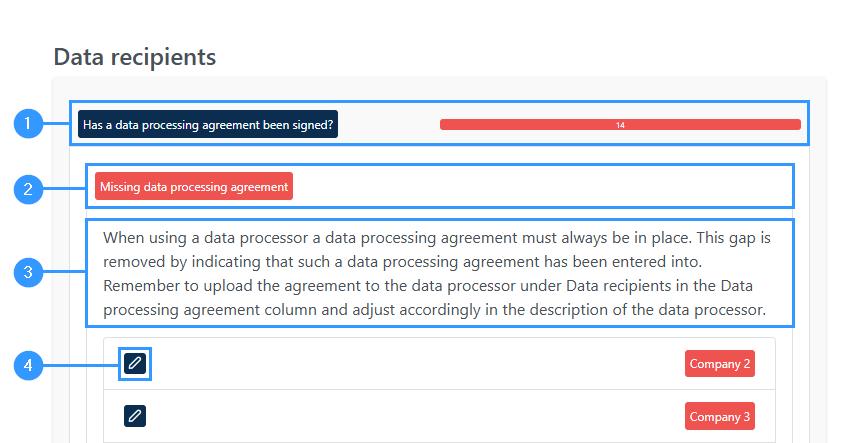Click the red progress bar showing 14
The image size is (856, 443).
[620, 125]
